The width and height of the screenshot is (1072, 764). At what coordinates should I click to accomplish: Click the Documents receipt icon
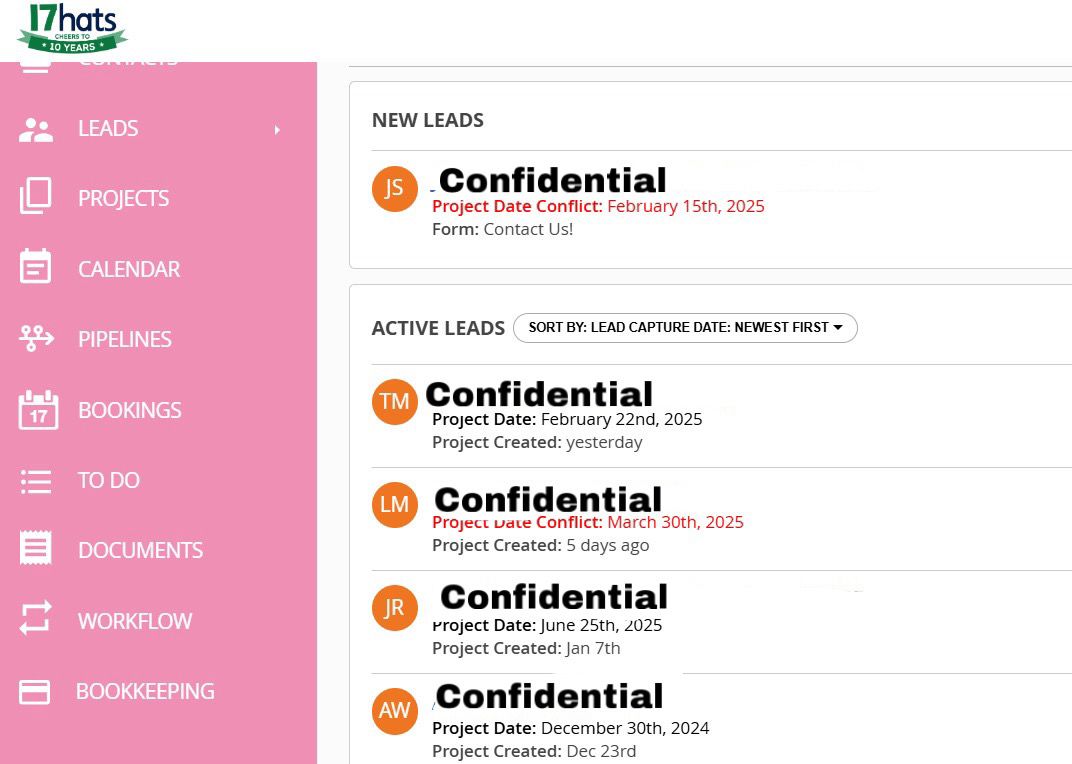point(36,550)
